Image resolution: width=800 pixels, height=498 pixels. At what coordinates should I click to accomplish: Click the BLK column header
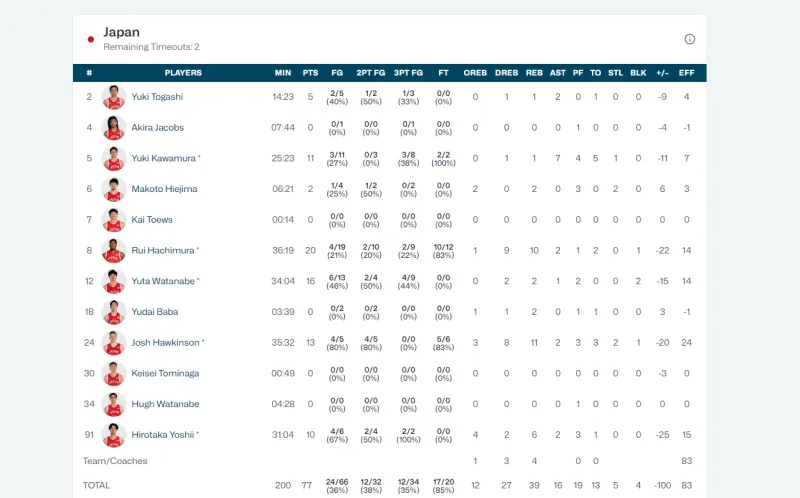point(638,73)
